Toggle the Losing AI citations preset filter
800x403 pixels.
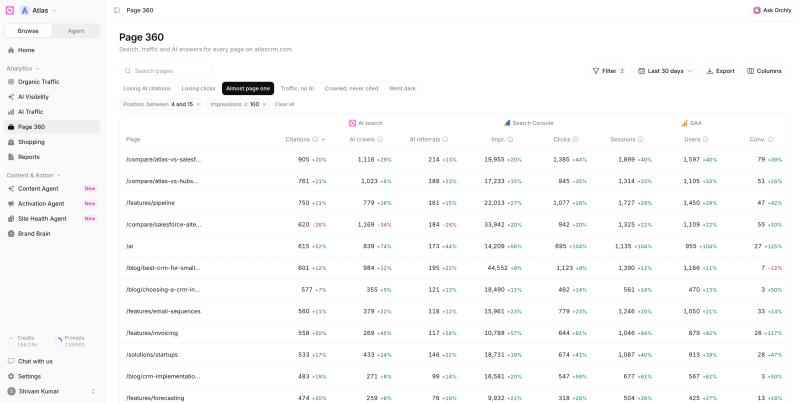tap(147, 88)
